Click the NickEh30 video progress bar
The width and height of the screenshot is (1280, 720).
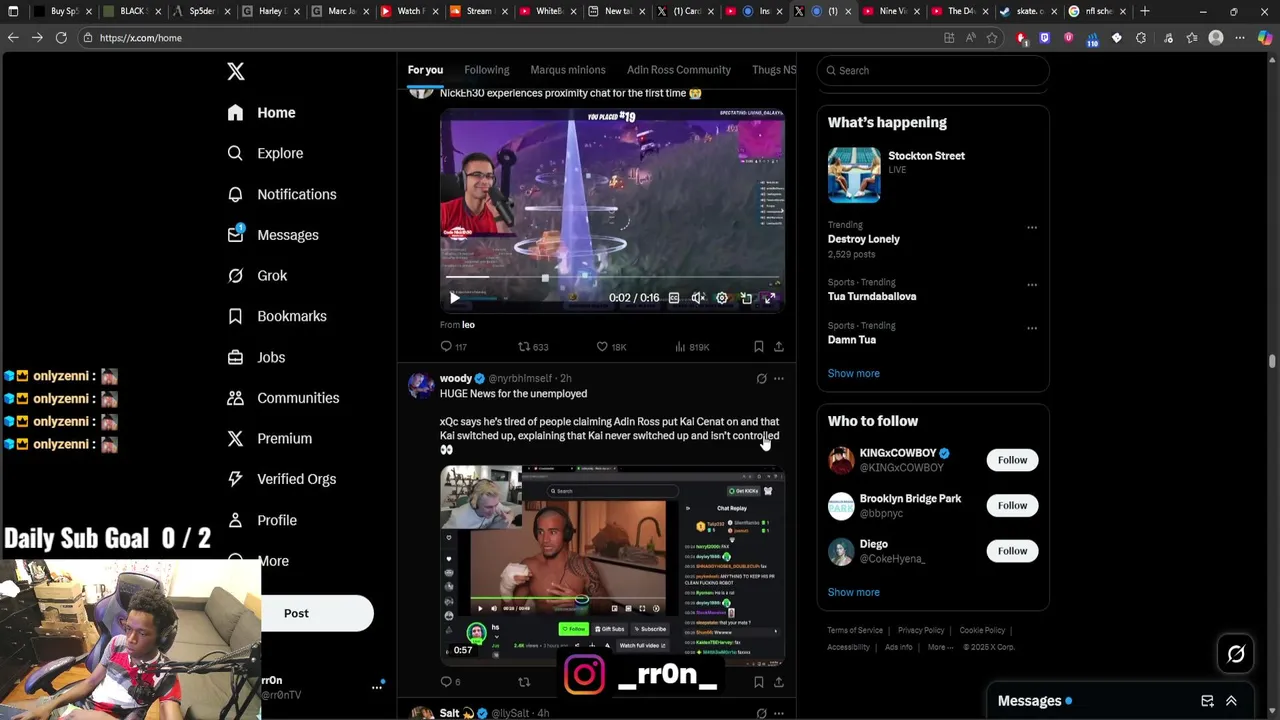pos(612,277)
